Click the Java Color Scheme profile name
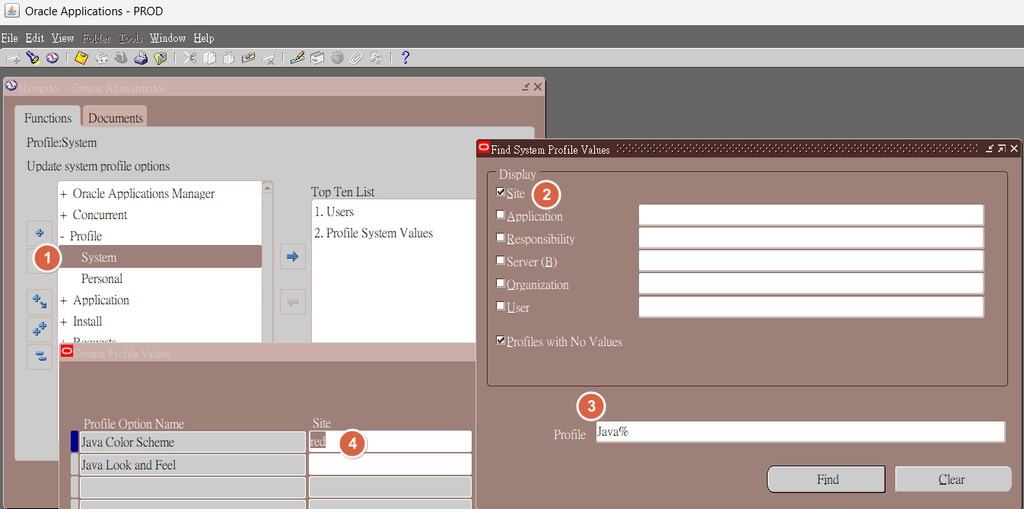The height and width of the screenshot is (509, 1024). click(192, 442)
